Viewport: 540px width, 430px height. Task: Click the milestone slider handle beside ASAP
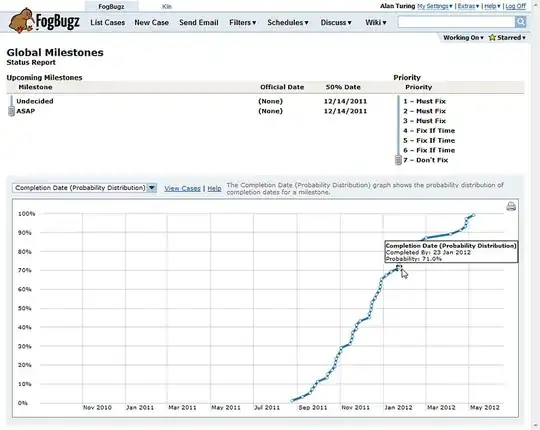pos(11,111)
